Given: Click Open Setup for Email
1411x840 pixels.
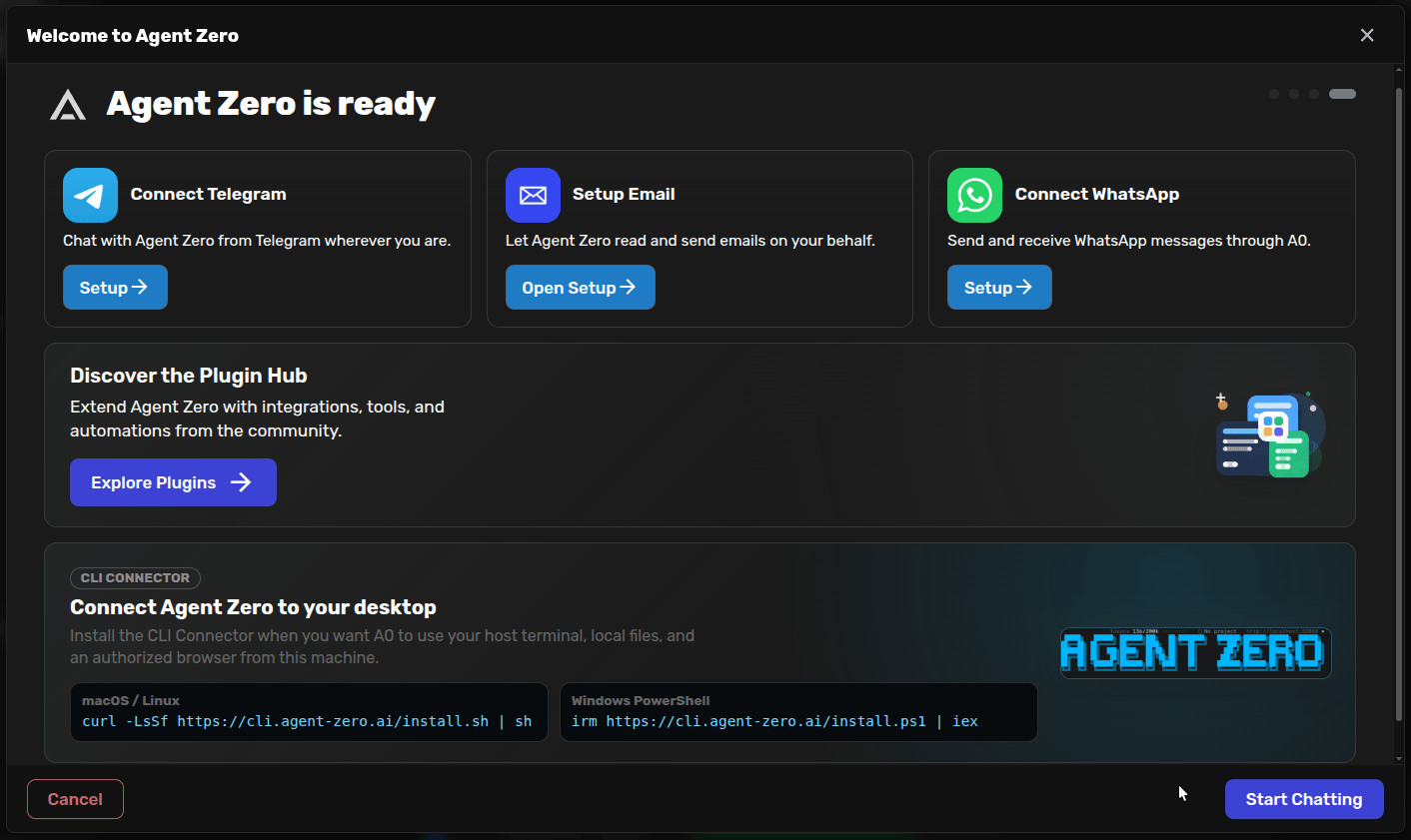Looking at the screenshot, I should [580, 288].
